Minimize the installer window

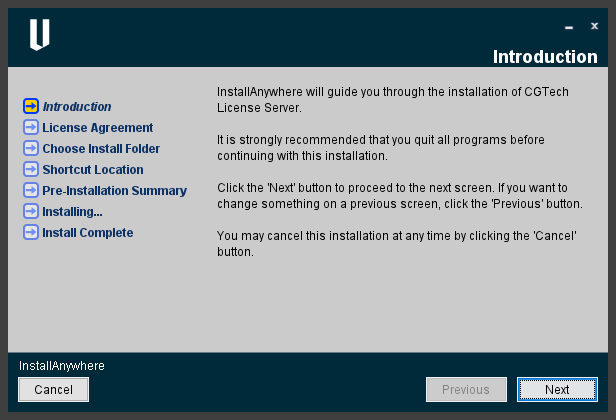click(569, 28)
